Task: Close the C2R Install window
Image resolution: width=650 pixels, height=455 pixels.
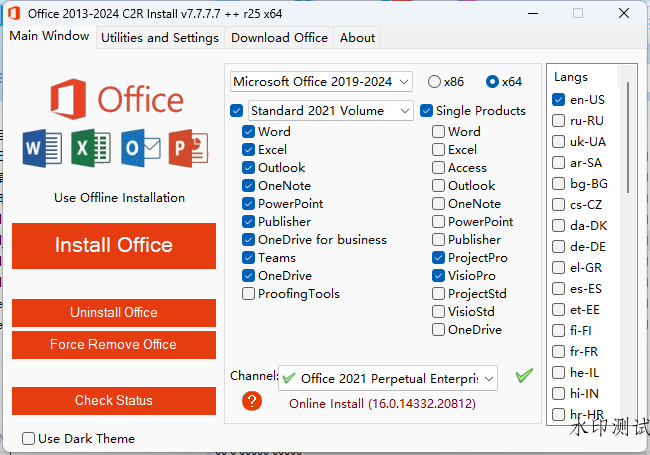Action: (x=624, y=13)
